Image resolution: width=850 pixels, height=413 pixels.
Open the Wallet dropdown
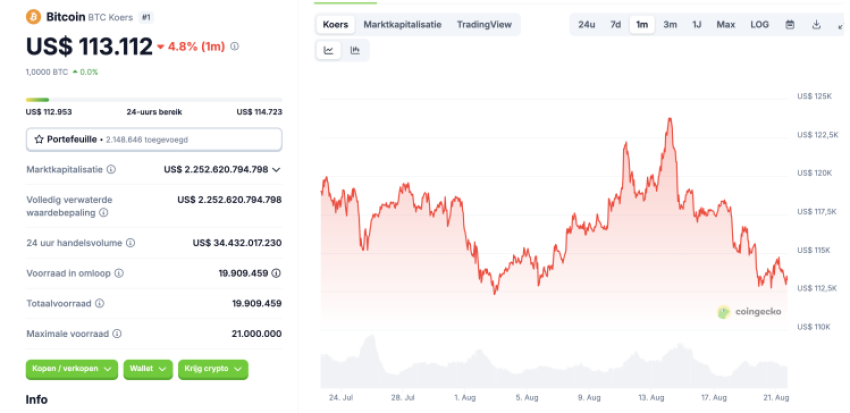(148, 369)
